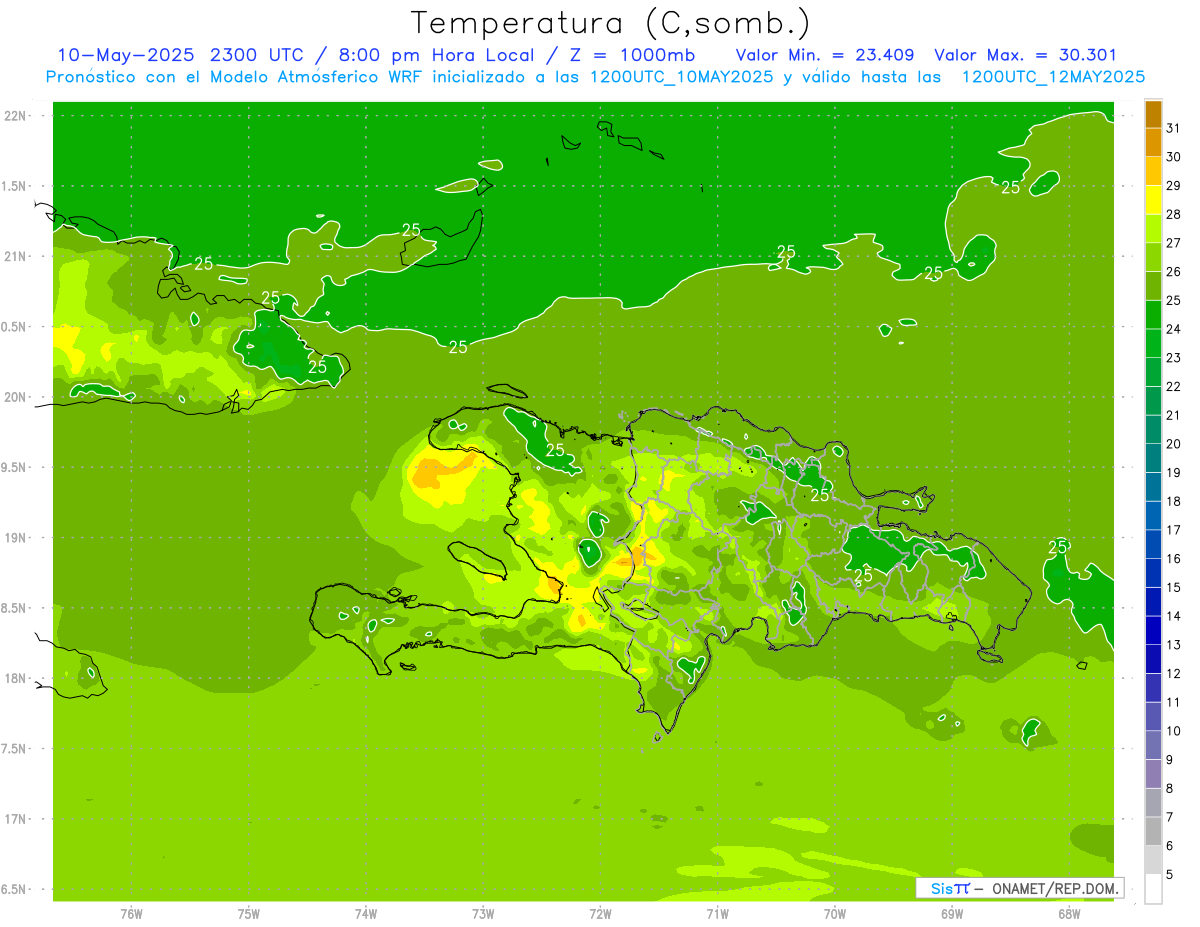
Task: Select the "Valor Min. = 23.409" readout
Action: tap(825, 55)
